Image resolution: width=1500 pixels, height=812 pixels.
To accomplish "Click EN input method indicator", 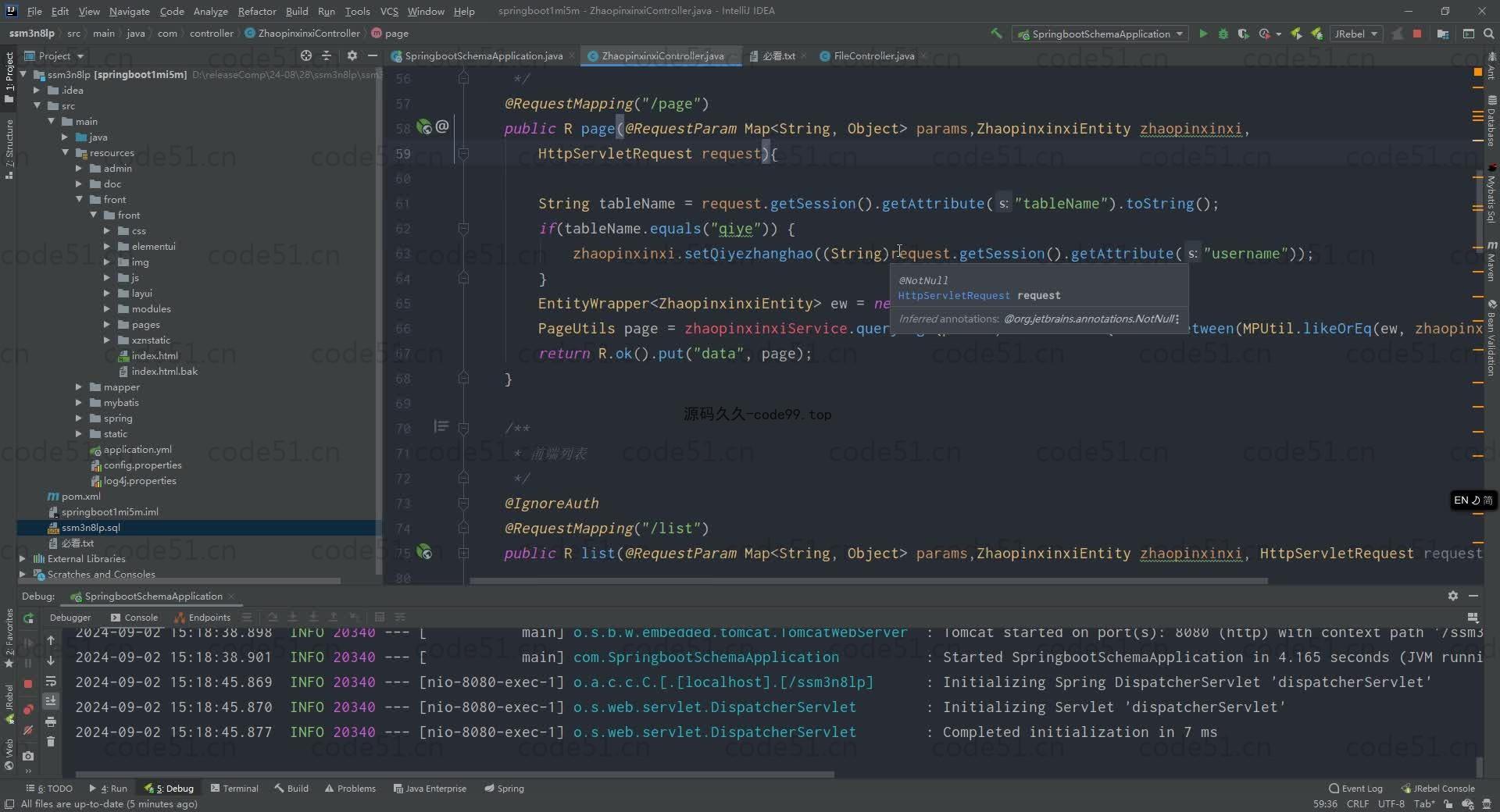I will point(1473,500).
